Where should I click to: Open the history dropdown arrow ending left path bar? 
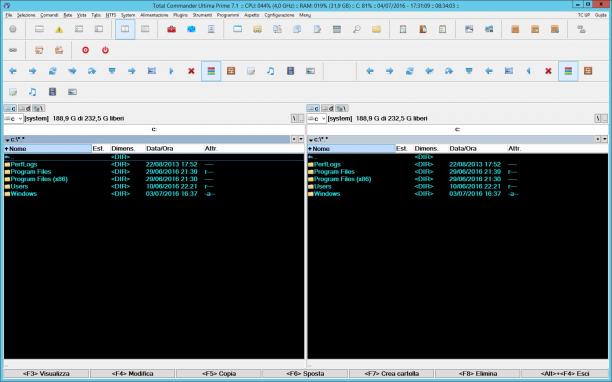coord(301,139)
